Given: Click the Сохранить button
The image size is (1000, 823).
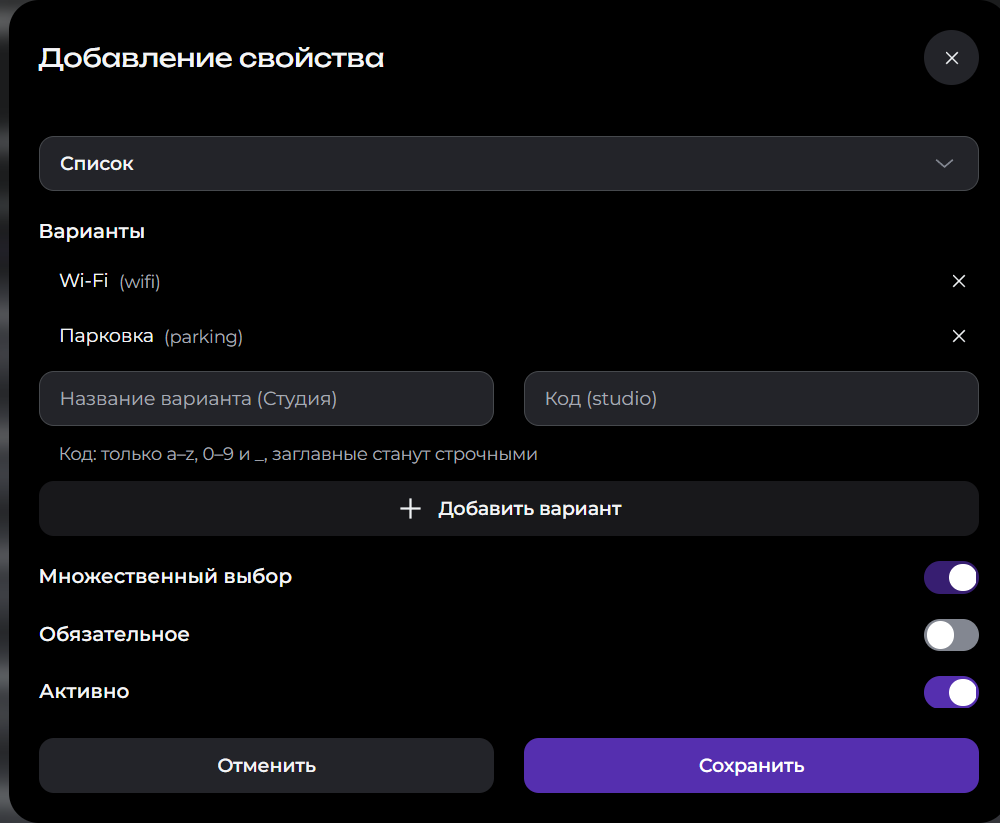Looking at the screenshot, I should 751,766.
